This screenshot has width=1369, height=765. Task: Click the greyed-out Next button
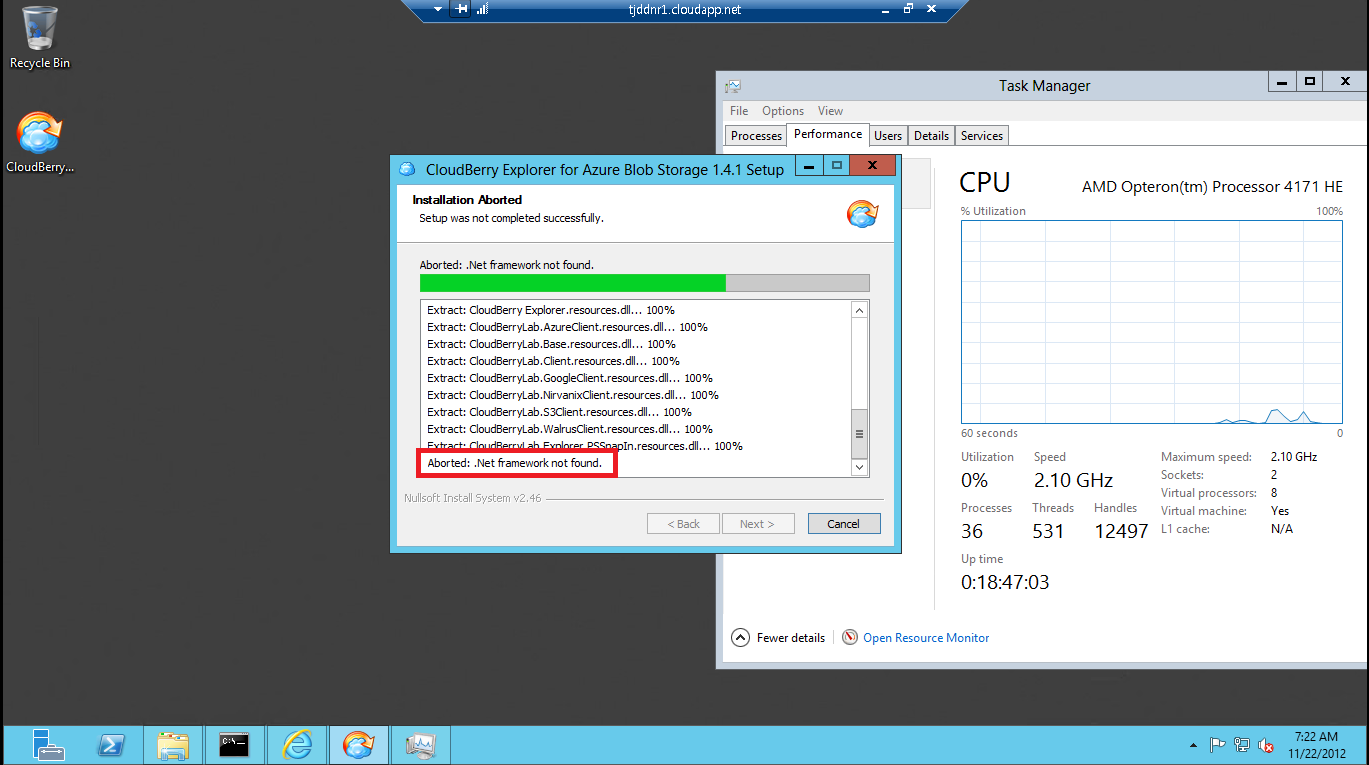(x=756, y=524)
